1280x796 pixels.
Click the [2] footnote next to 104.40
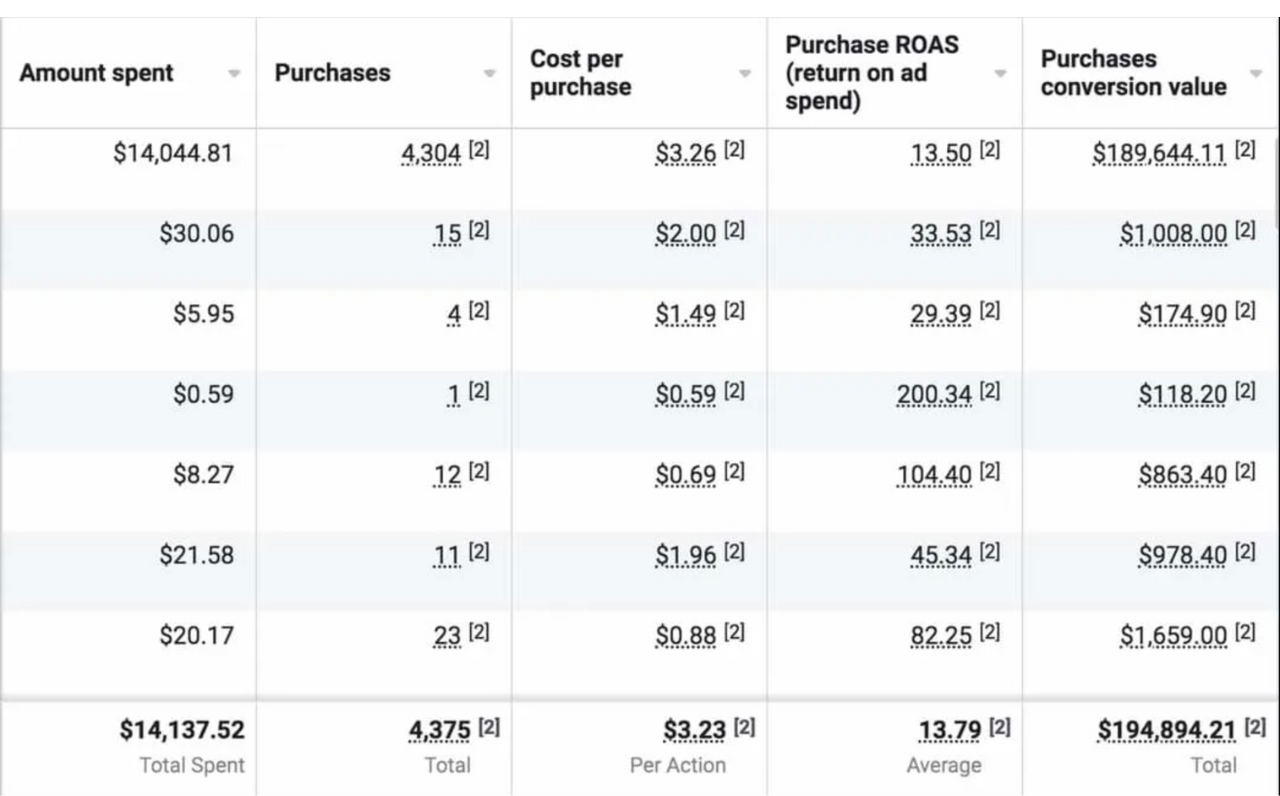pos(989,472)
